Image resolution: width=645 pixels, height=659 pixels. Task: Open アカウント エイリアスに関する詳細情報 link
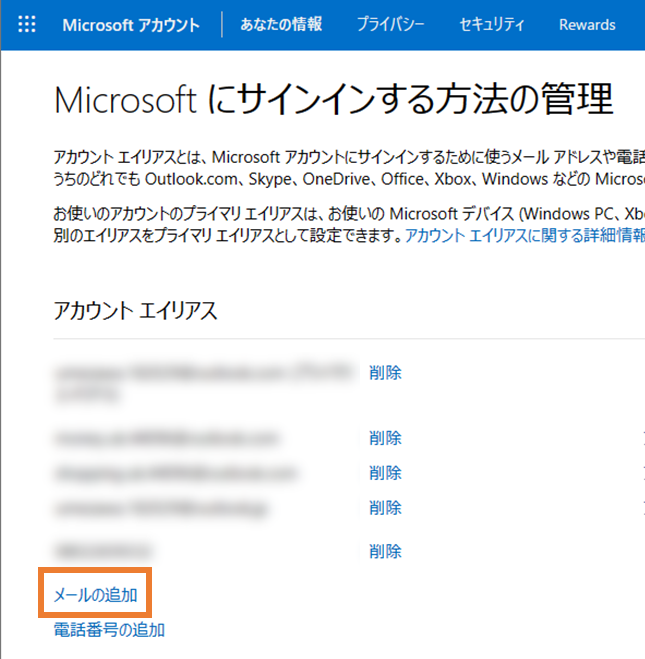525,235
